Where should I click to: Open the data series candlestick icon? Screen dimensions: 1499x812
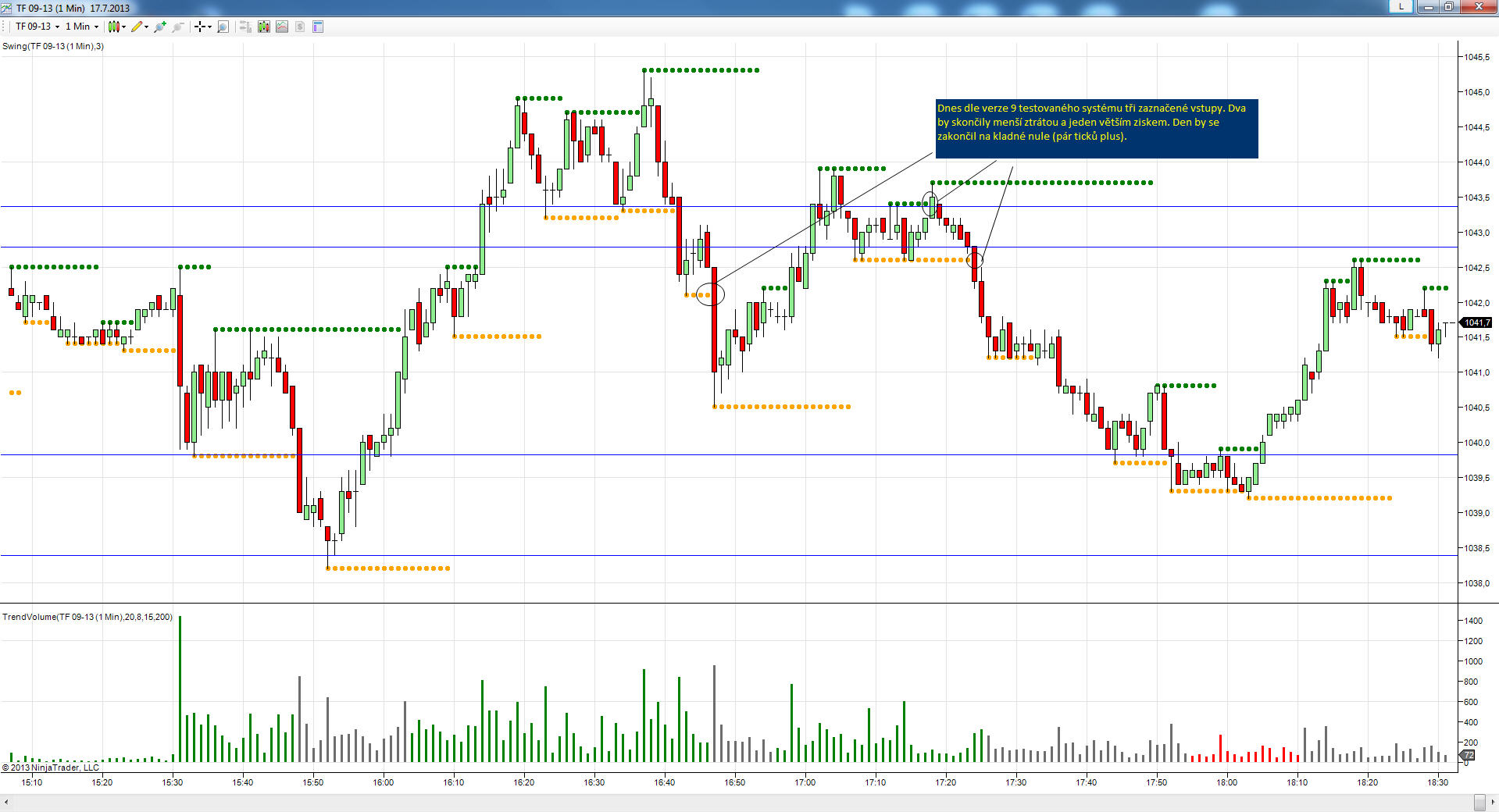tap(264, 27)
